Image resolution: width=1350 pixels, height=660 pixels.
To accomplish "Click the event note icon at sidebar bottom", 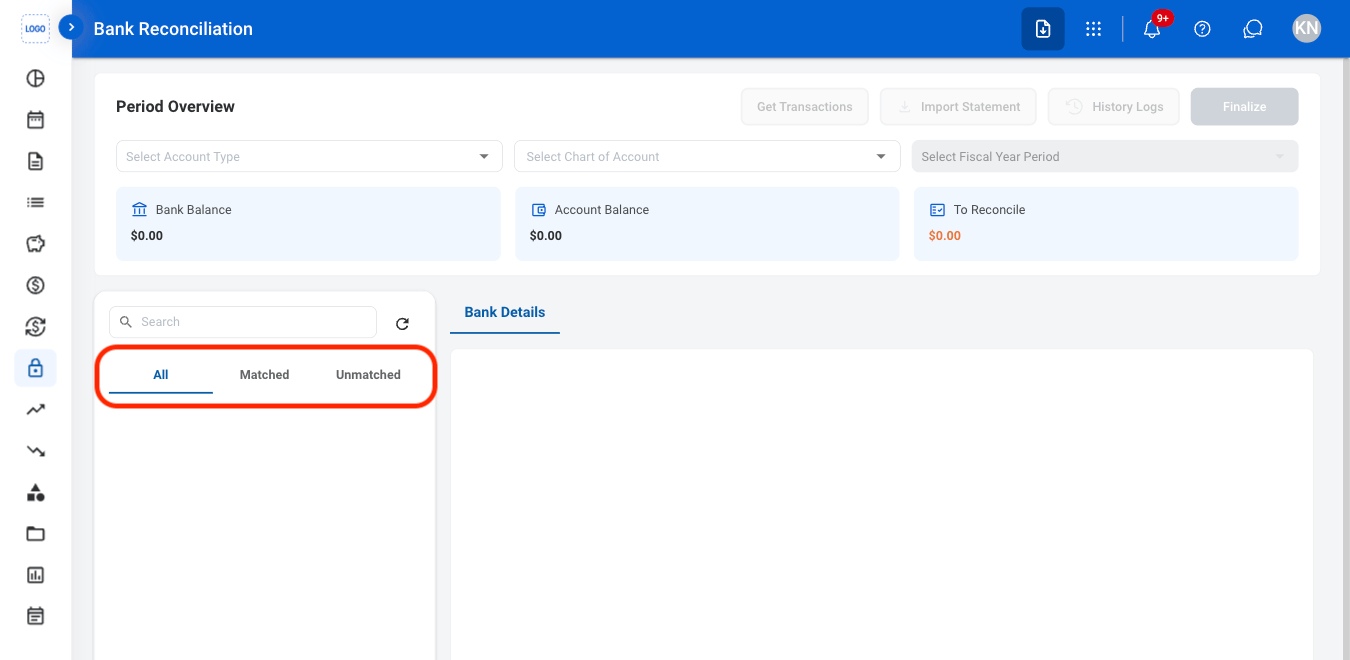I will pos(35,616).
